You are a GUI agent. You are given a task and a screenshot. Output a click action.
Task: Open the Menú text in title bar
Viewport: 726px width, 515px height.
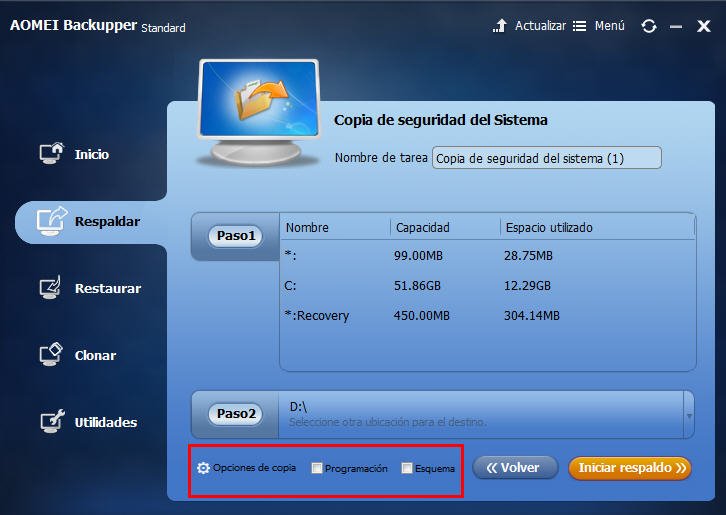pos(609,25)
